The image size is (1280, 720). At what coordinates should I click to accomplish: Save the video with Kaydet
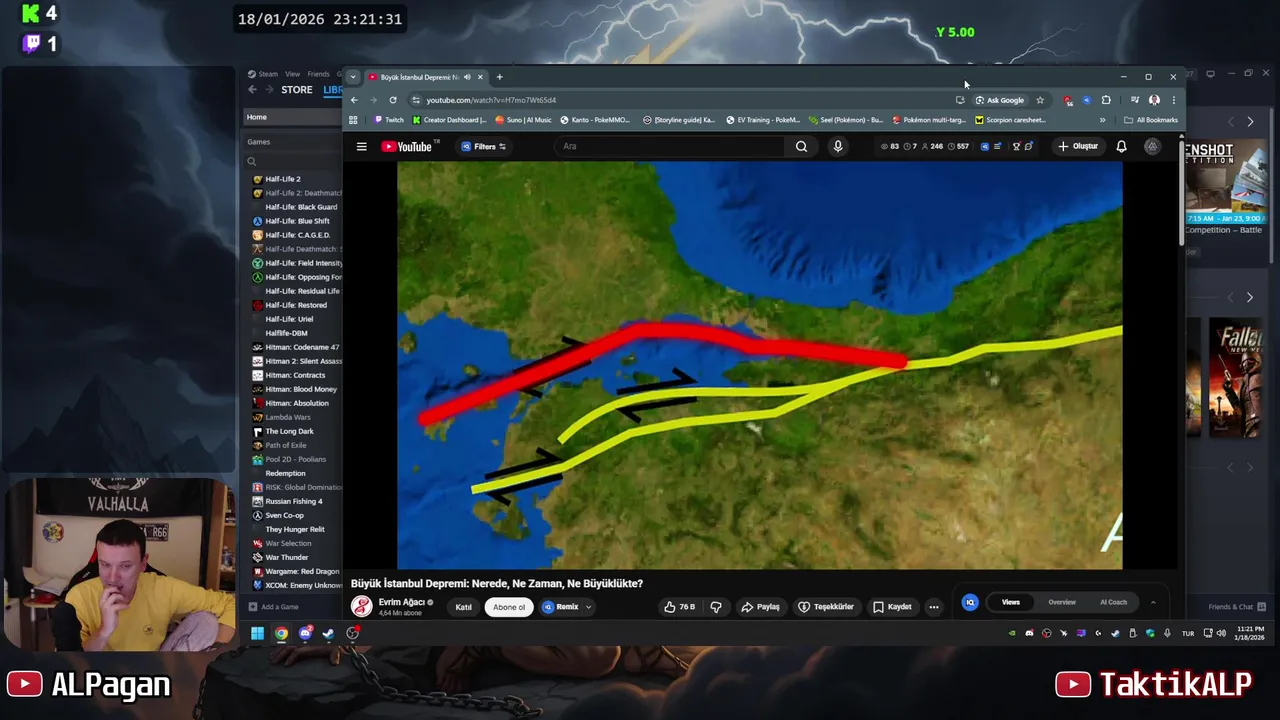tap(892, 607)
